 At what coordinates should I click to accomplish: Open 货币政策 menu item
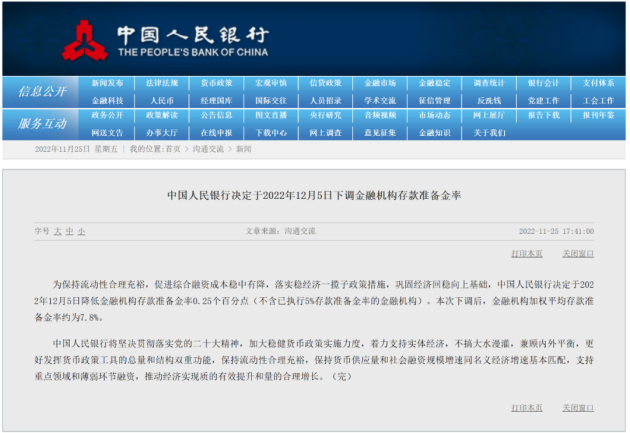click(216, 83)
